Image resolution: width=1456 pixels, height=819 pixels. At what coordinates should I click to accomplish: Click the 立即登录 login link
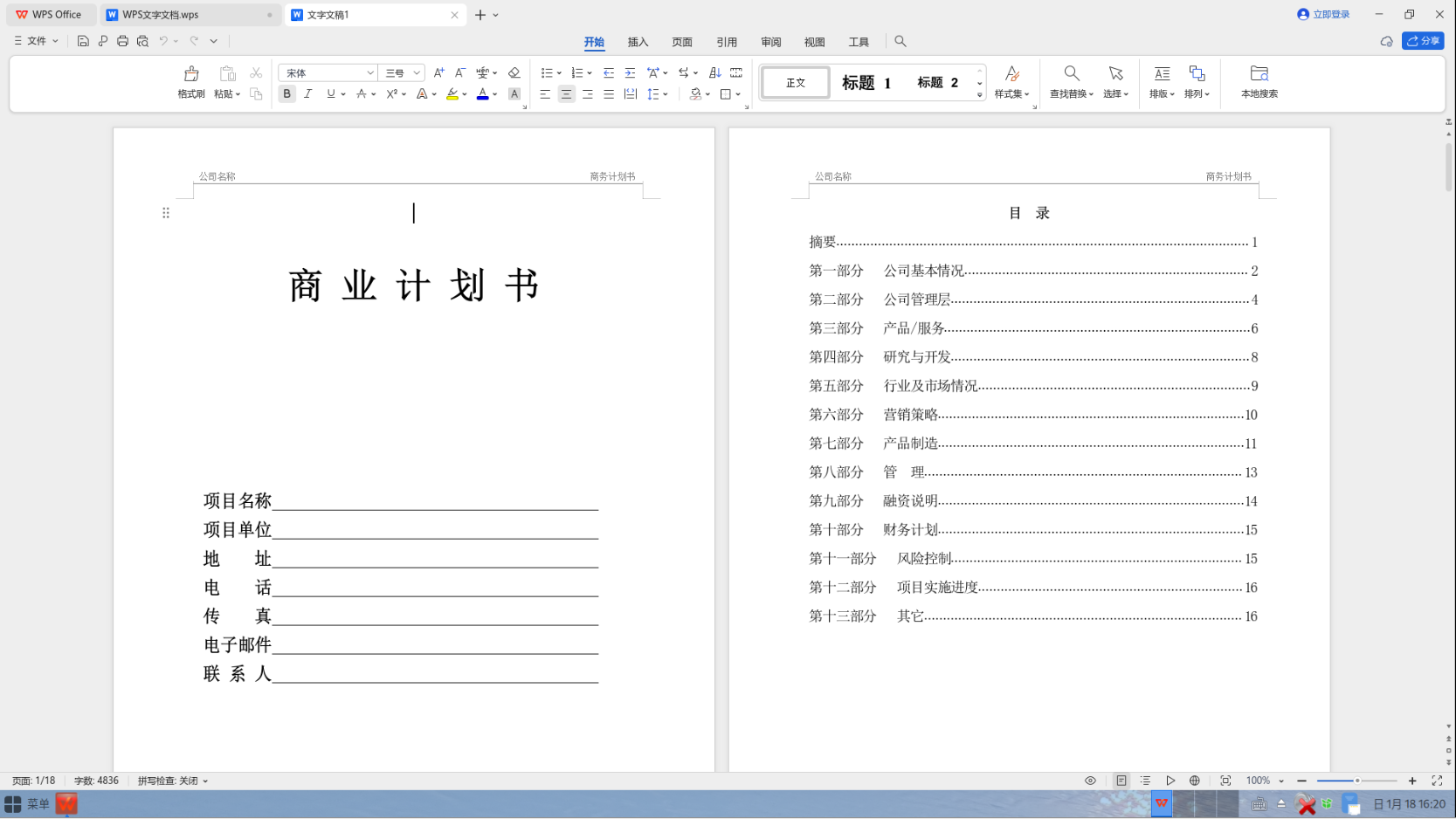click(1324, 15)
